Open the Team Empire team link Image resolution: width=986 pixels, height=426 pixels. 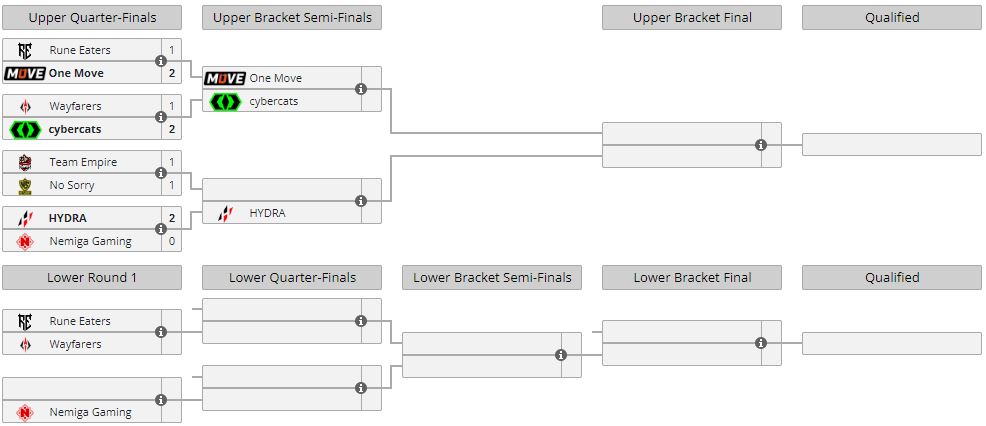83,162
